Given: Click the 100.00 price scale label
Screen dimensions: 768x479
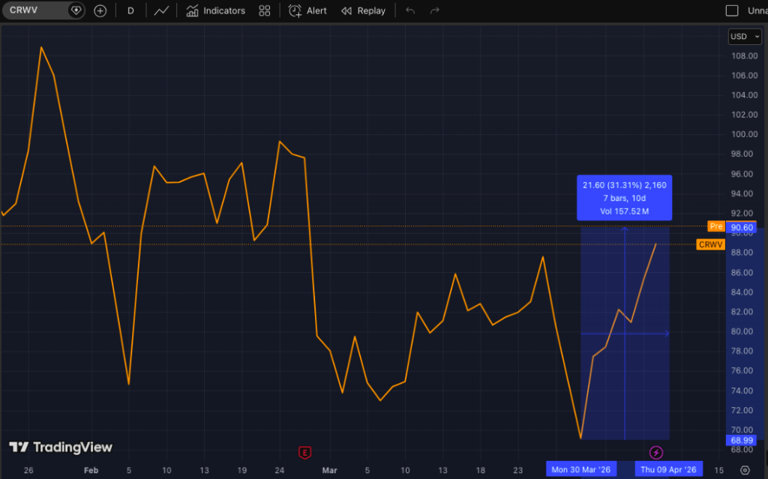Looking at the screenshot, I should 744,134.
